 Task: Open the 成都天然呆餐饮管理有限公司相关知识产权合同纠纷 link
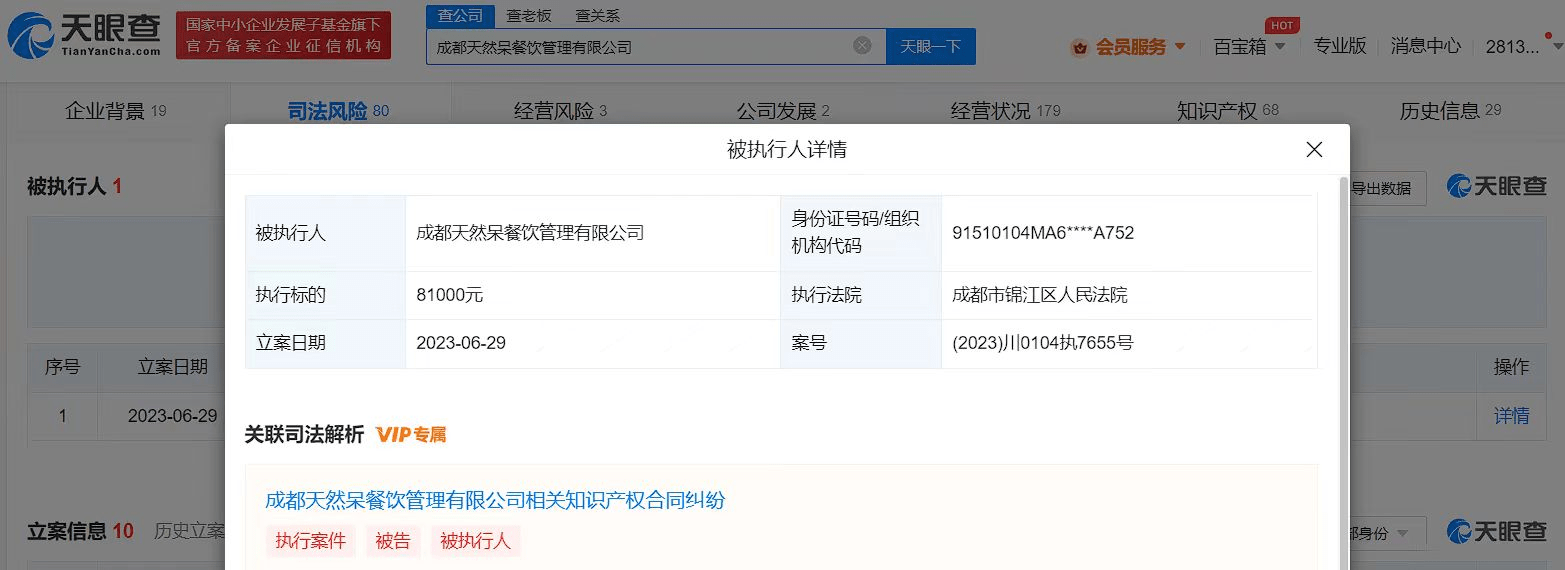(x=495, y=500)
